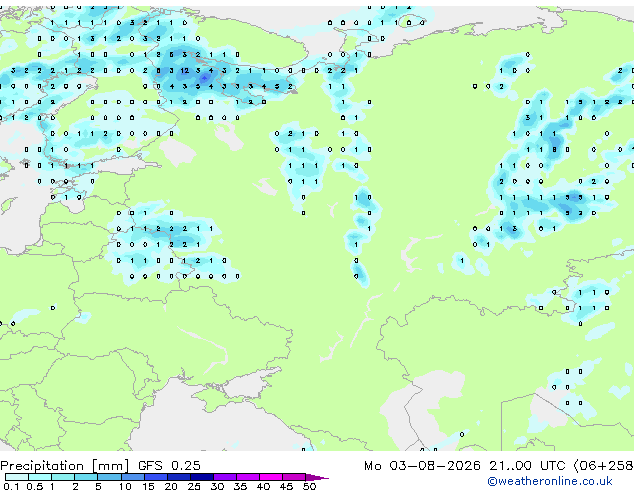Click the '50' legend scale label
Image resolution: width=634 pixels, height=490 pixels.
(309, 486)
